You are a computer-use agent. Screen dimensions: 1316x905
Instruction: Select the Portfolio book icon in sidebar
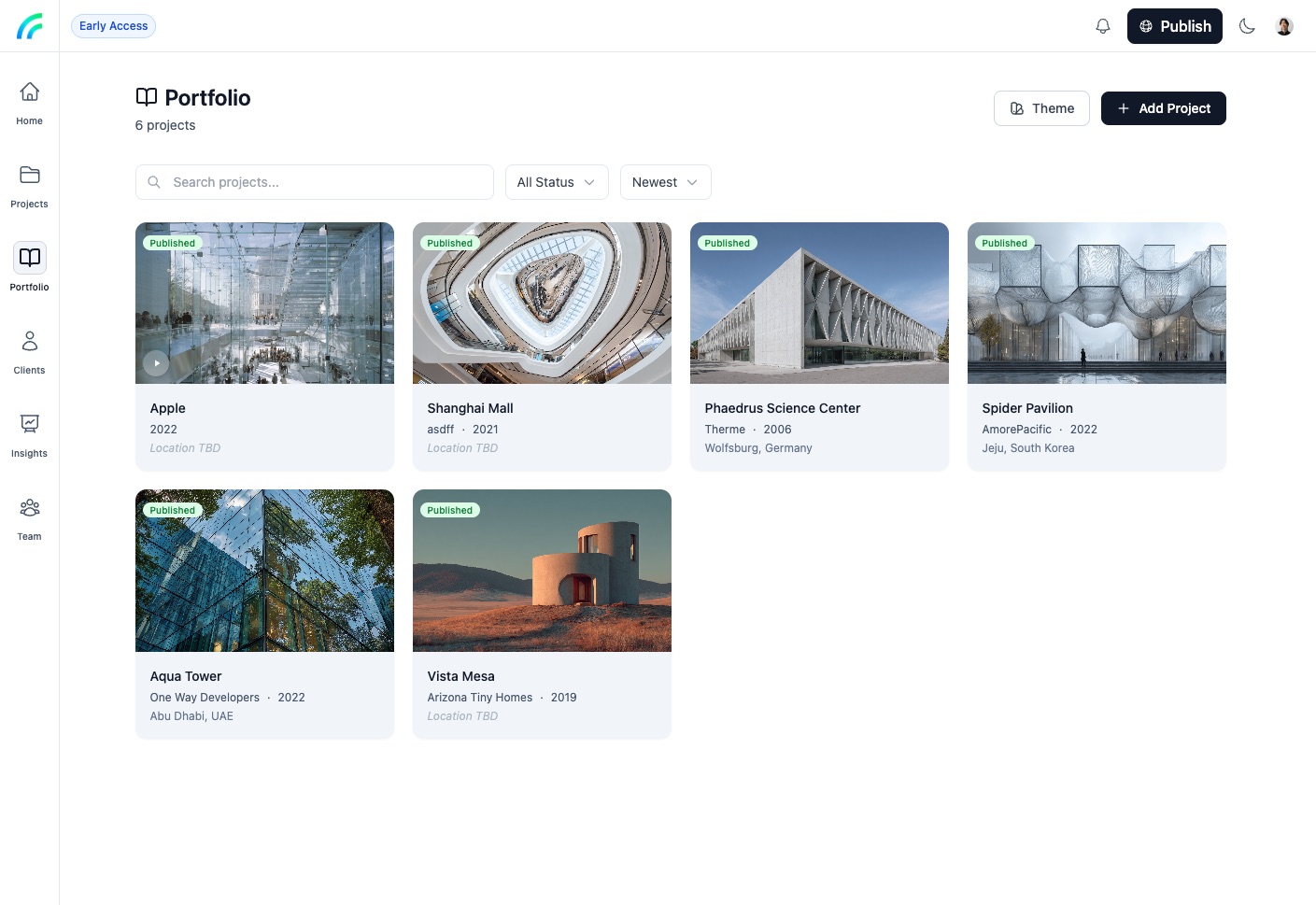(x=30, y=258)
